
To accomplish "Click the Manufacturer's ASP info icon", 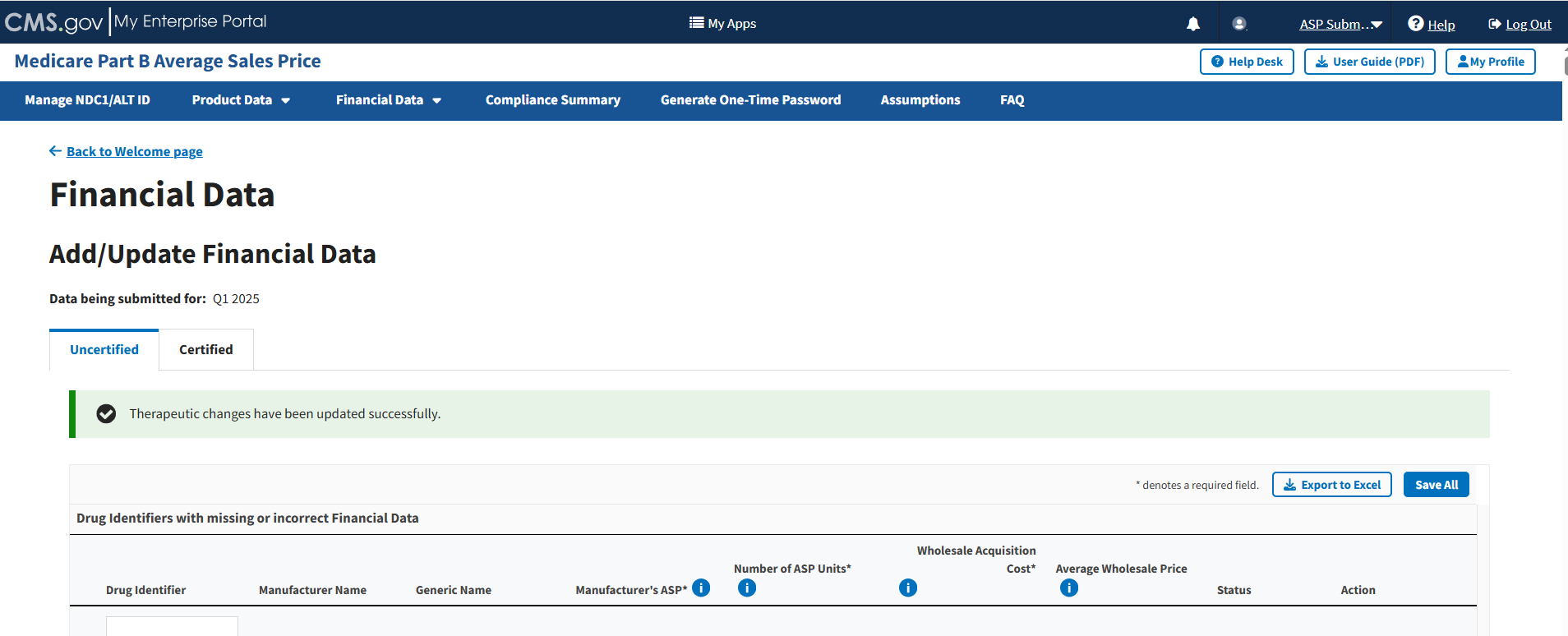I will click(701, 588).
